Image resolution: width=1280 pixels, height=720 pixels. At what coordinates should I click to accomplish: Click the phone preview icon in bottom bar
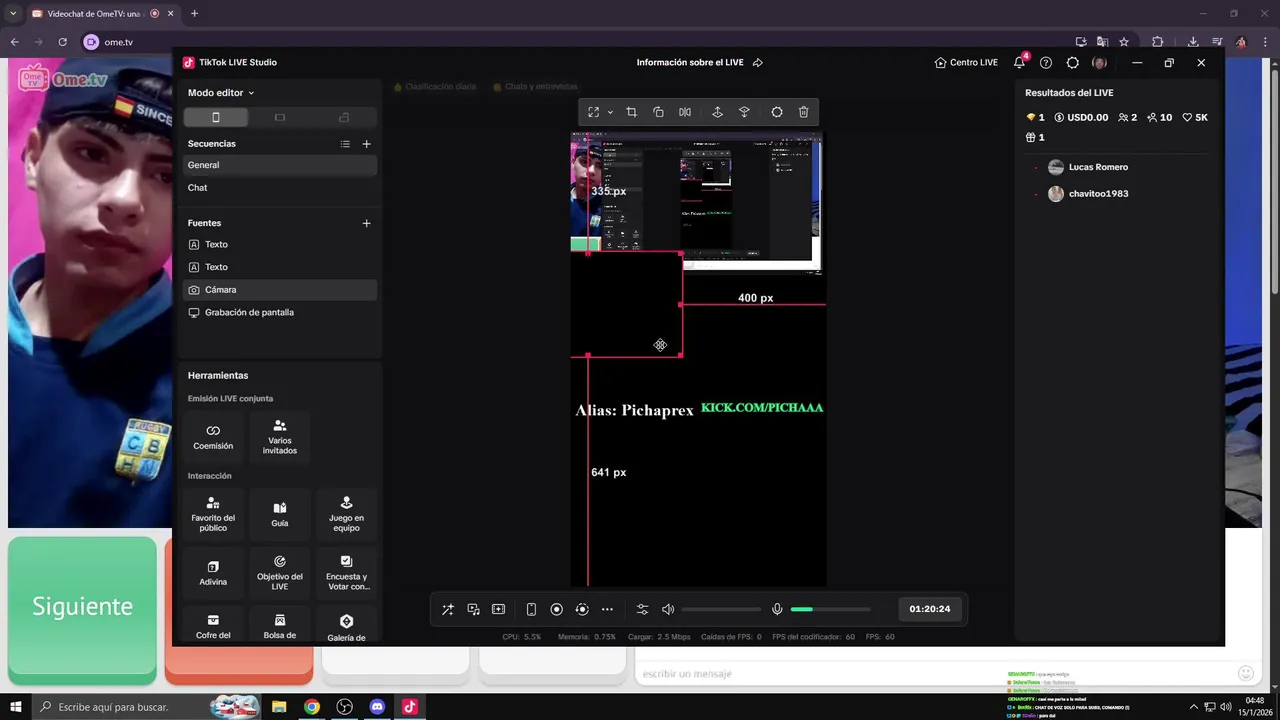click(531, 609)
